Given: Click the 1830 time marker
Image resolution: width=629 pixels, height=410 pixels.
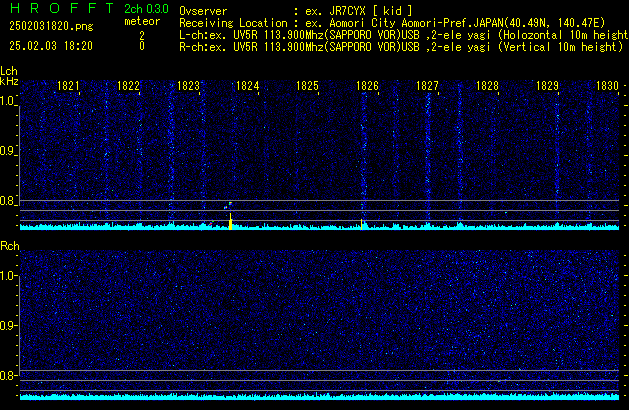Looking at the screenshot, I should click(x=607, y=86).
